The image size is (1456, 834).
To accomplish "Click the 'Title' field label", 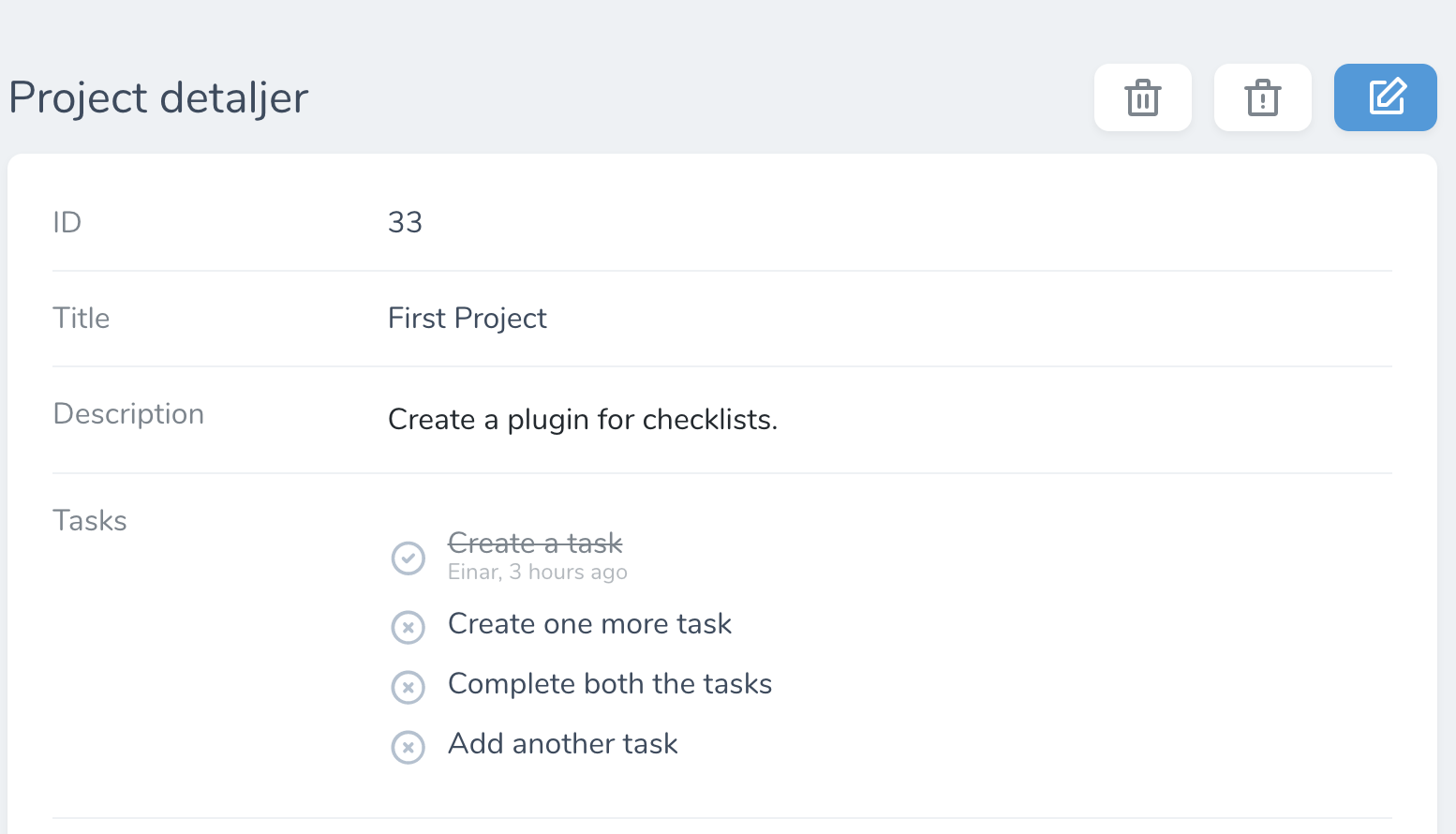I will point(82,319).
